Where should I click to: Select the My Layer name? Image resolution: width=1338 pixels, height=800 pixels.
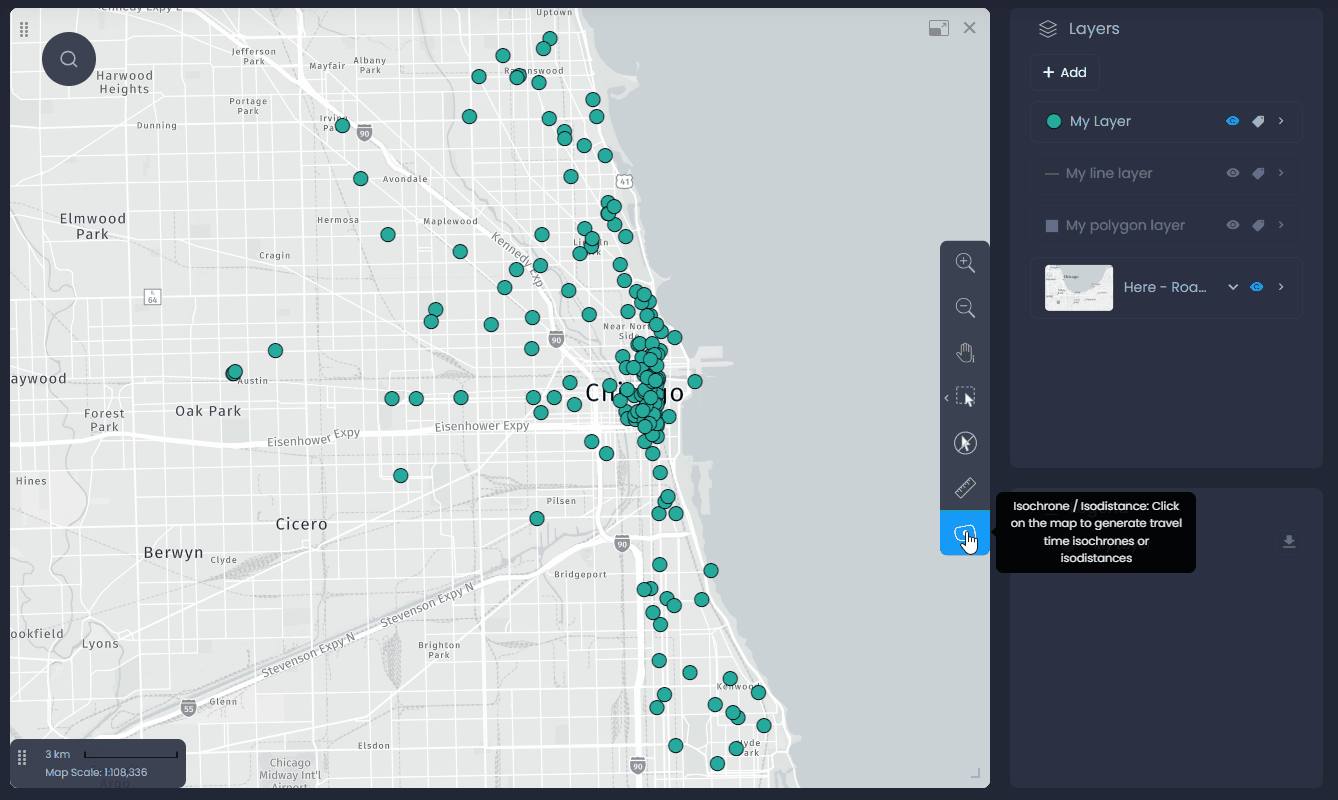[1100, 121]
